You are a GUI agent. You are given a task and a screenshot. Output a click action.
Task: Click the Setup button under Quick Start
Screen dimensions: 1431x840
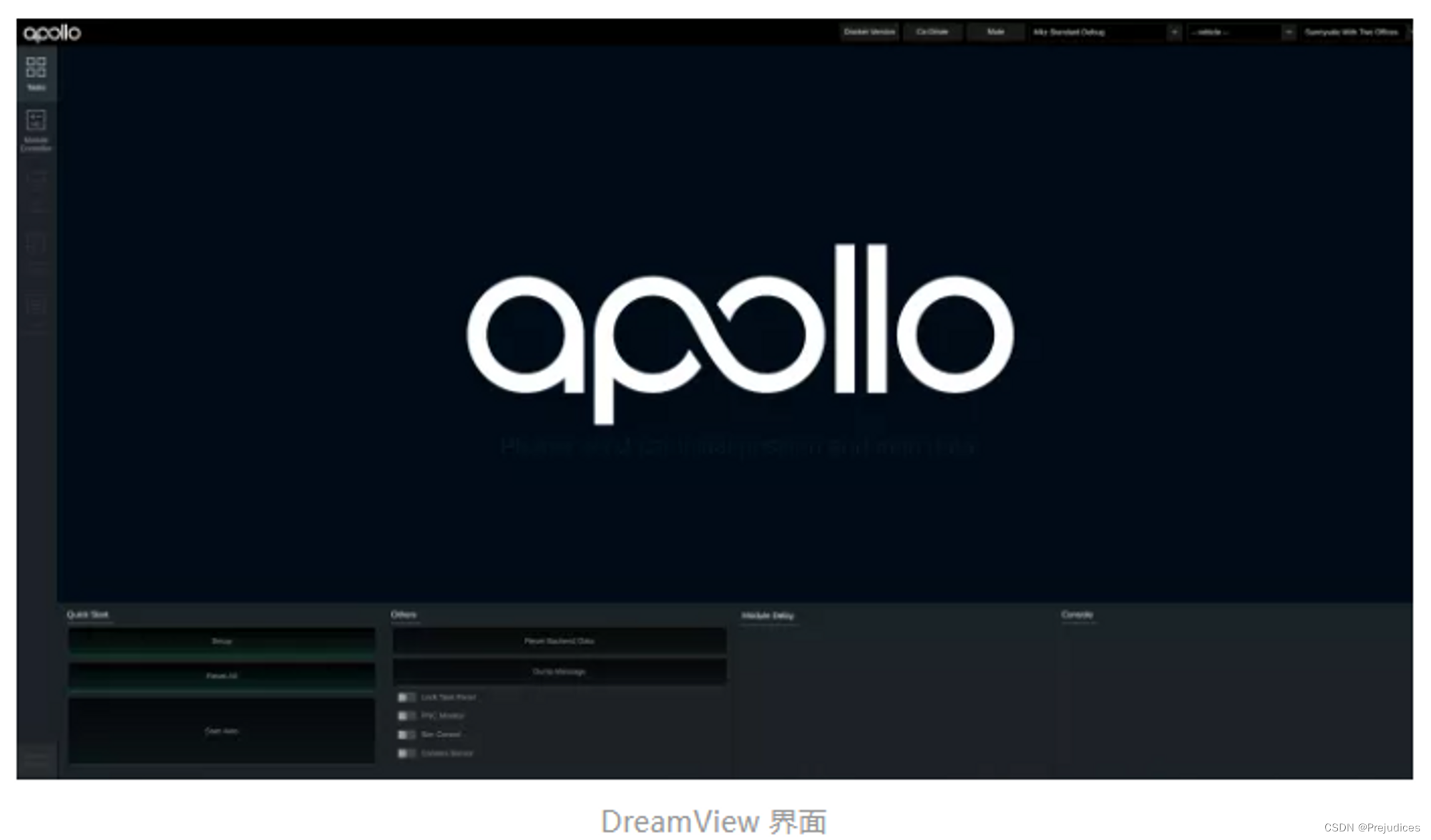tap(222, 641)
